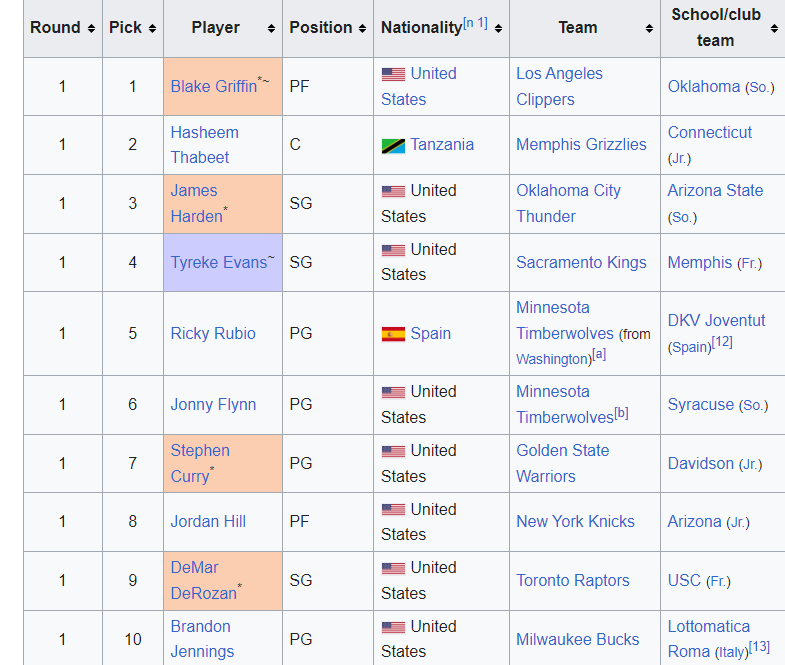Open the Blake Griffin player link
The width and height of the screenshot is (785, 665).
tap(214, 86)
